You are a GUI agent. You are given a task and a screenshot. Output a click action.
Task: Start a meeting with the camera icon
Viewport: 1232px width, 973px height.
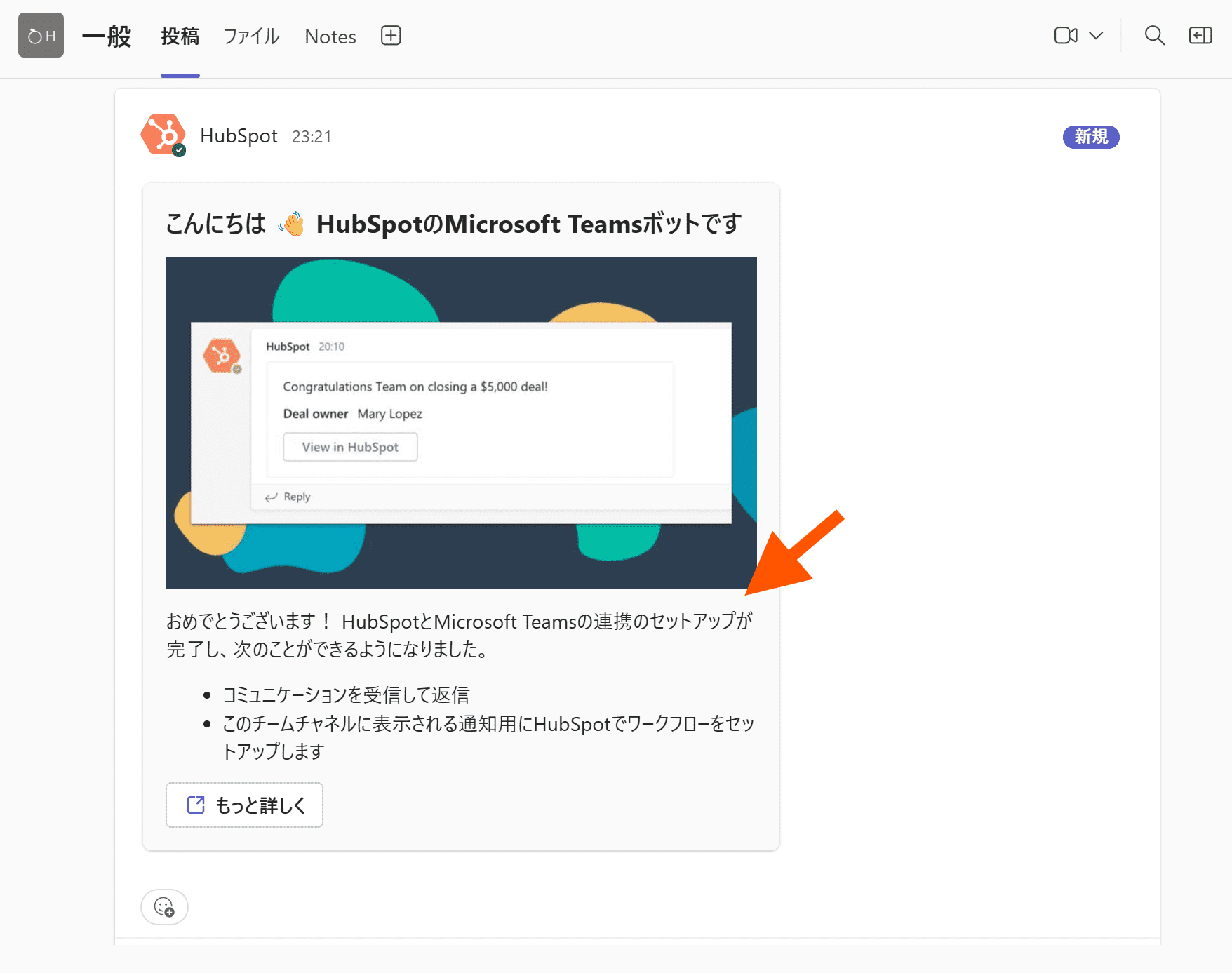click(x=1065, y=36)
